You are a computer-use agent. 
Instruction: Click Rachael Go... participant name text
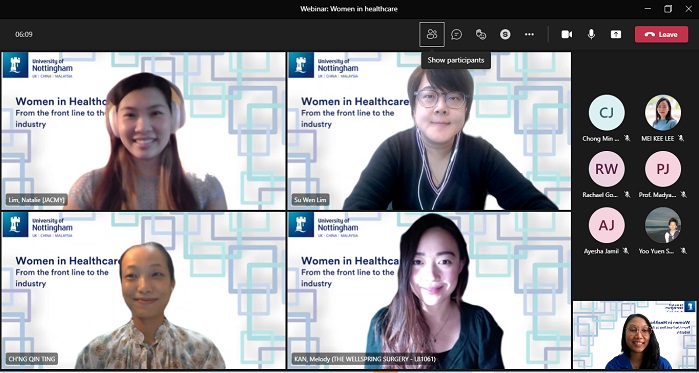point(600,195)
